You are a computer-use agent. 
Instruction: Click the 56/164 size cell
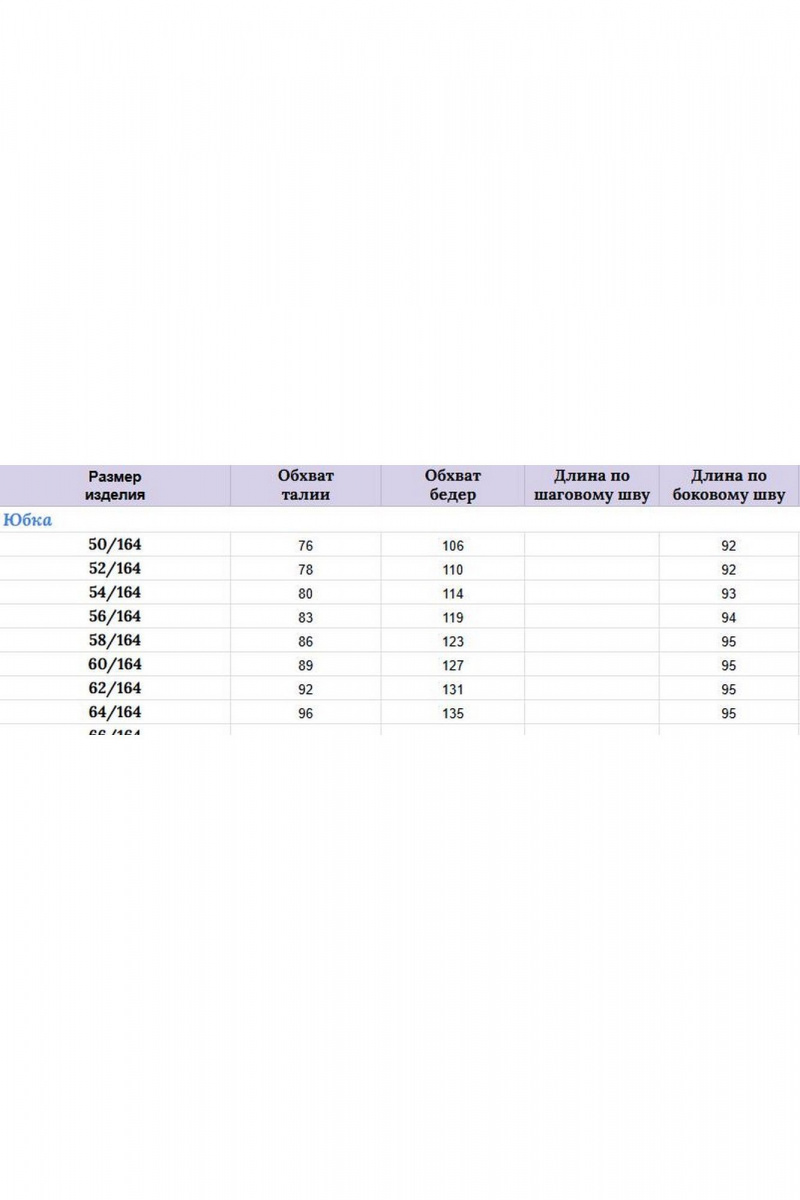115,617
